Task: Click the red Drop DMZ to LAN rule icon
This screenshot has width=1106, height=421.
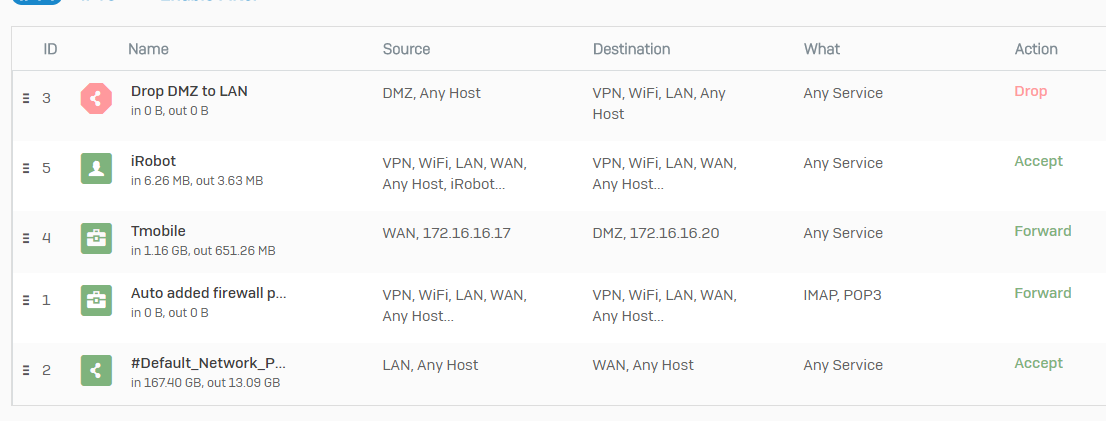Action: coord(96,99)
